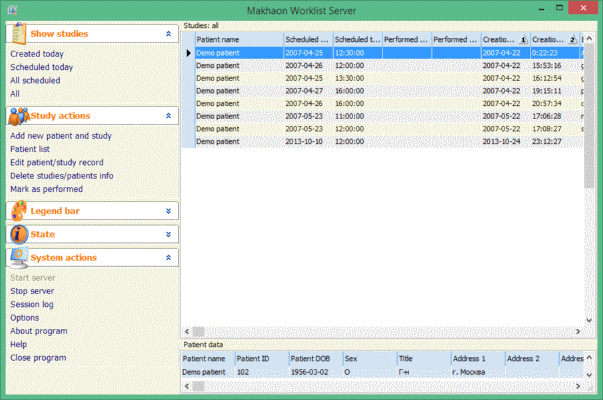
Task: Collapse the Show studies section
Action: coord(168,34)
